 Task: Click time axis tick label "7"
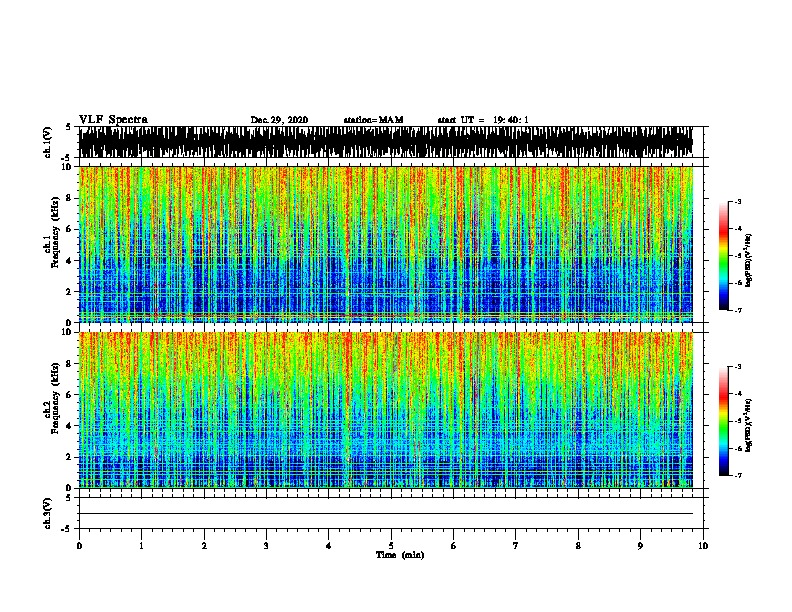(x=516, y=546)
